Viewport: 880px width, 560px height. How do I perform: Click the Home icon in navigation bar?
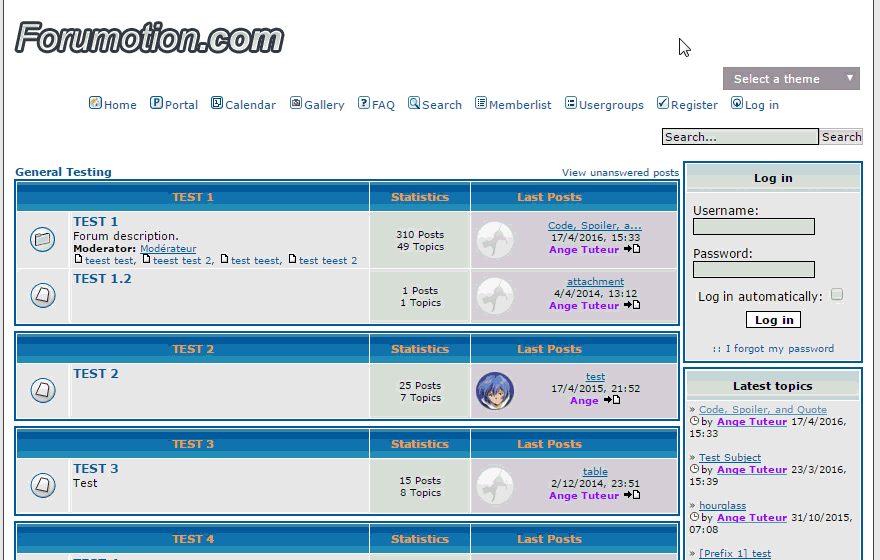point(95,103)
